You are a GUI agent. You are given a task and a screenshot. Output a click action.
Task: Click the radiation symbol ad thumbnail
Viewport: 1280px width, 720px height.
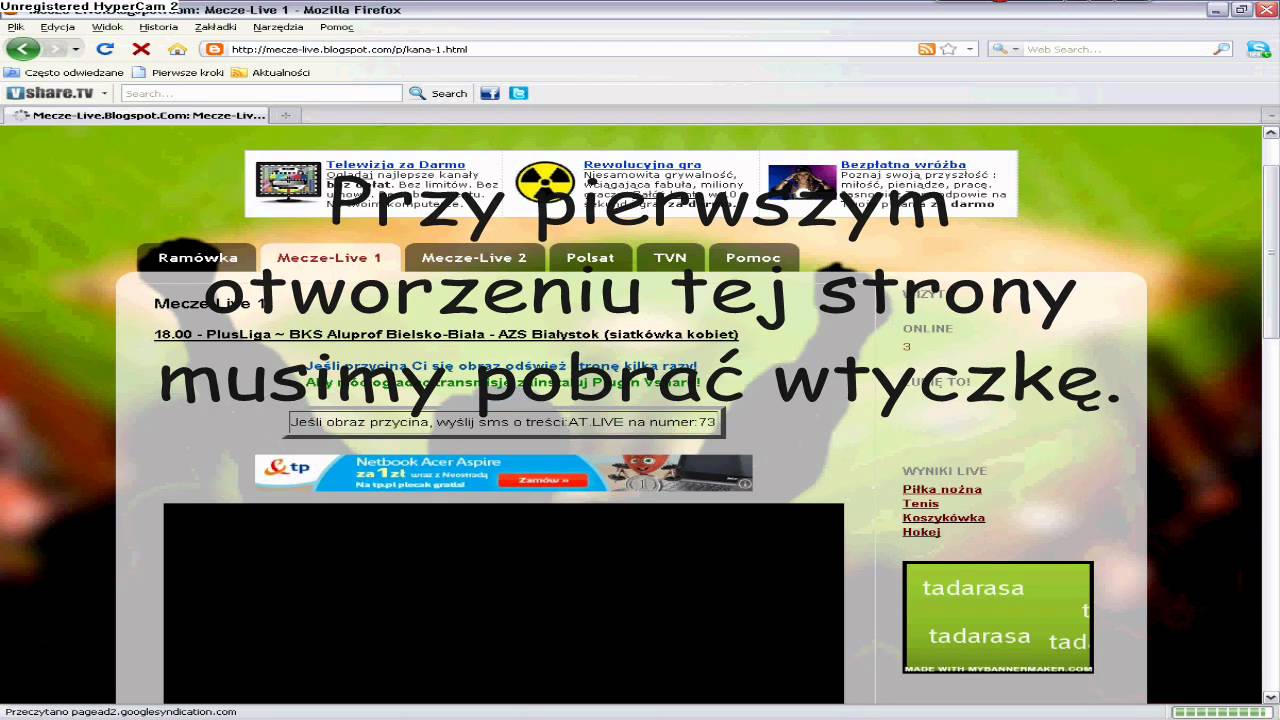coord(545,183)
